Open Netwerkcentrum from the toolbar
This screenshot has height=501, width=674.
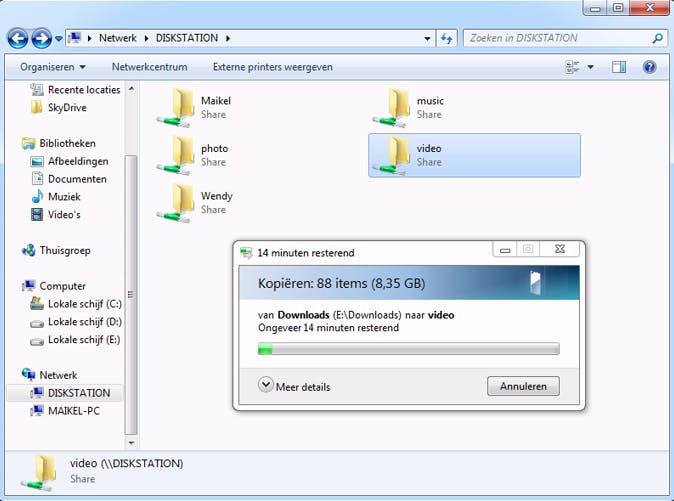tap(150, 67)
